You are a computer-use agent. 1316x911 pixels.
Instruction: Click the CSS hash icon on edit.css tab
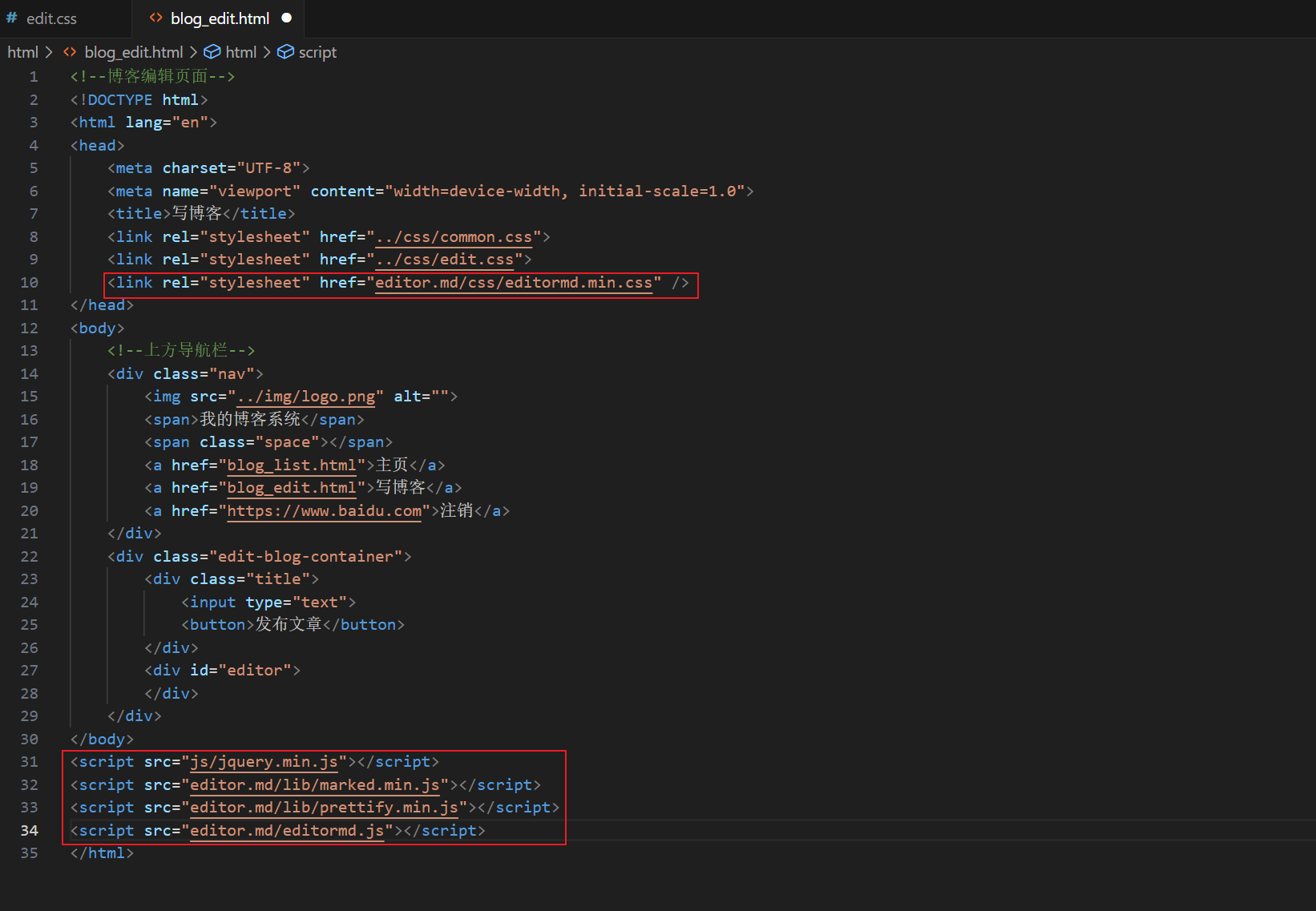tap(12, 18)
